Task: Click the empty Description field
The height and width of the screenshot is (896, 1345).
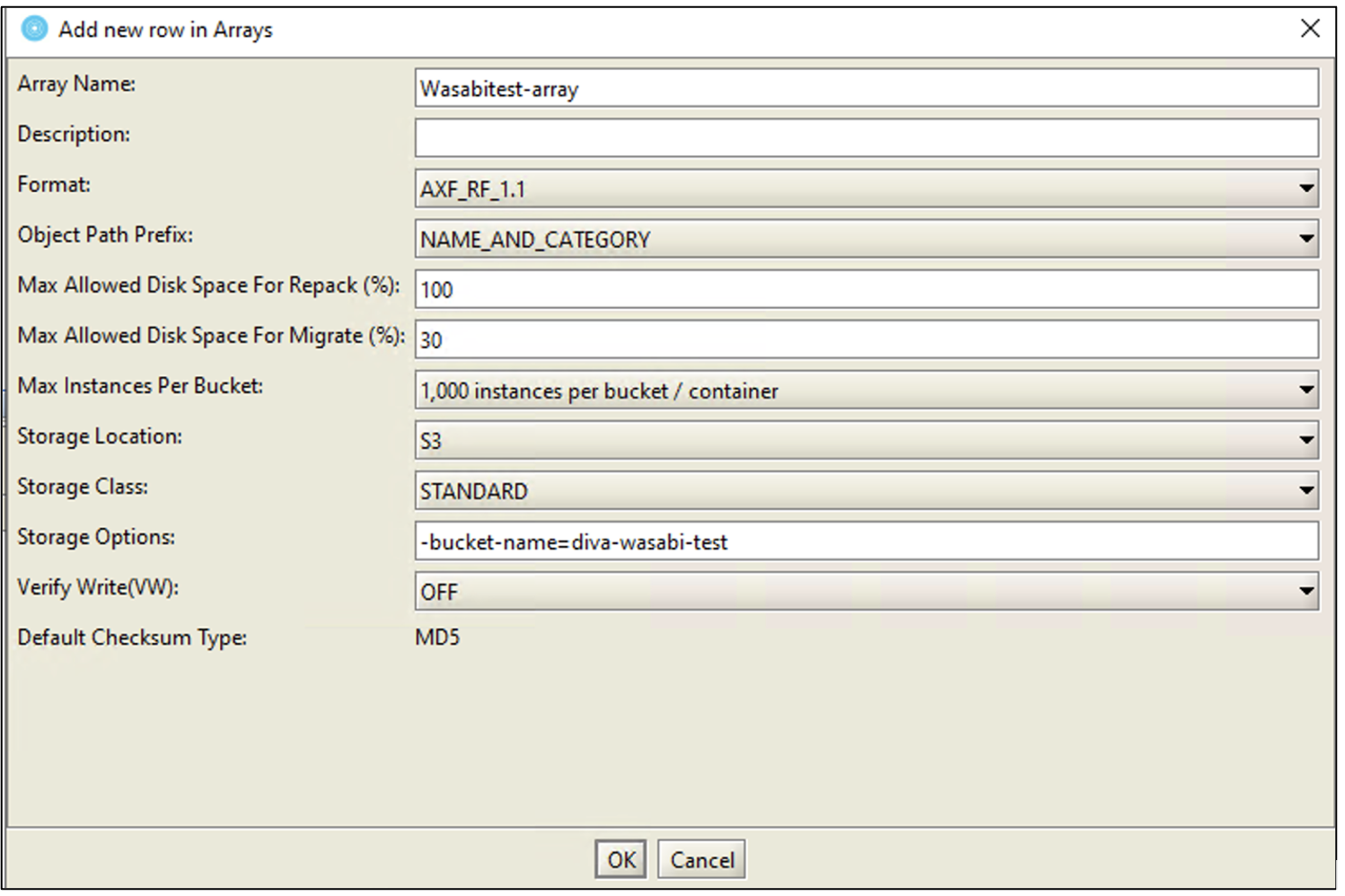Action: [866, 138]
